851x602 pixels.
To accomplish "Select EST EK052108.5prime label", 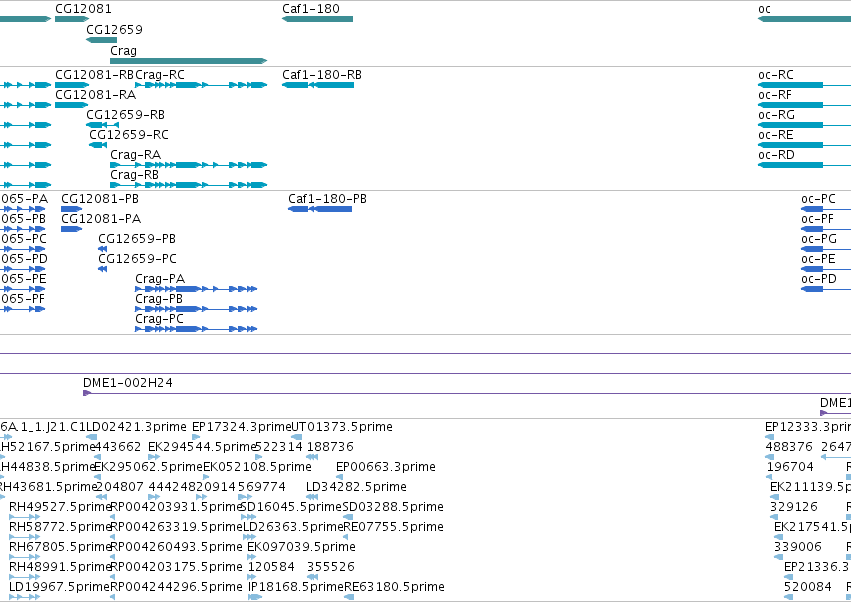I will click(x=257, y=467).
